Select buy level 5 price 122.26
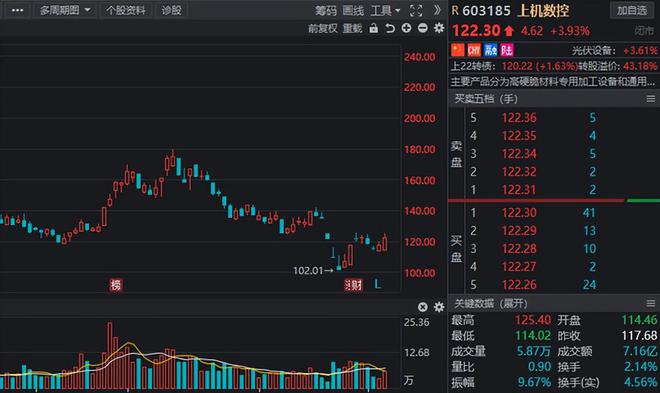Viewport: 660px width, 393px height. (x=519, y=285)
